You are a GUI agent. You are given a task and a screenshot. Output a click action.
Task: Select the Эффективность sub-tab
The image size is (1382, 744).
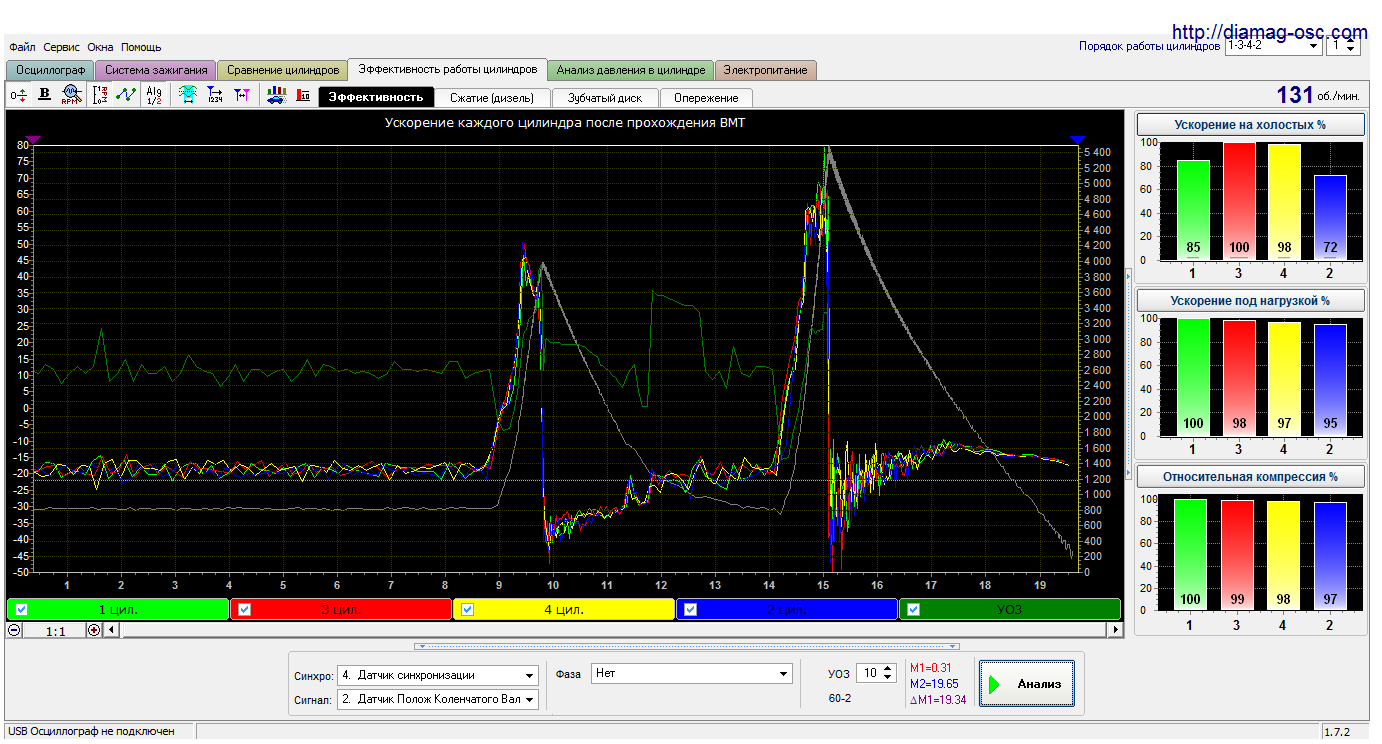tap(376, 97)
